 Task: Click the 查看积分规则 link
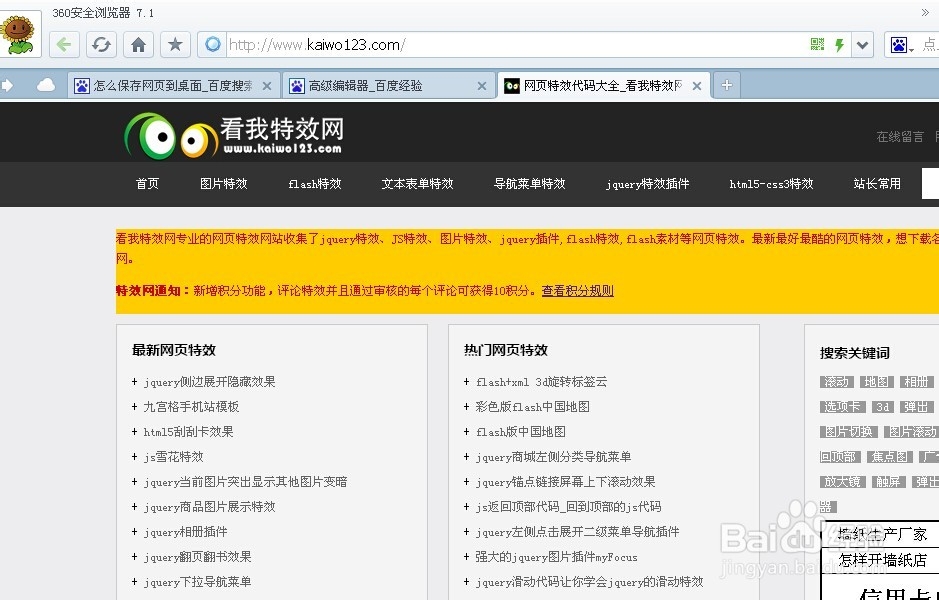pyautogui.click(x=577, y=290)
